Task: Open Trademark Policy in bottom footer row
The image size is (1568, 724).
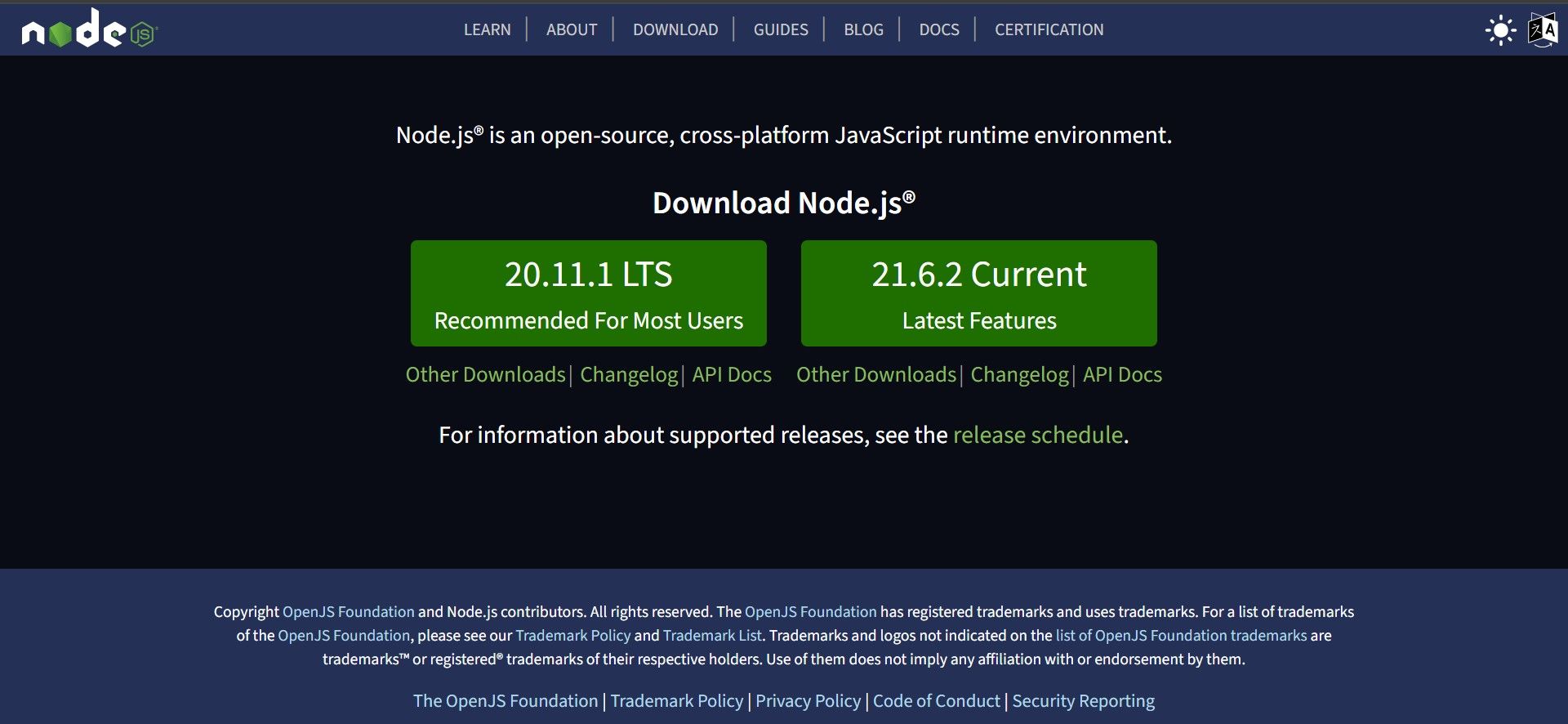Action: coord(677,701)
